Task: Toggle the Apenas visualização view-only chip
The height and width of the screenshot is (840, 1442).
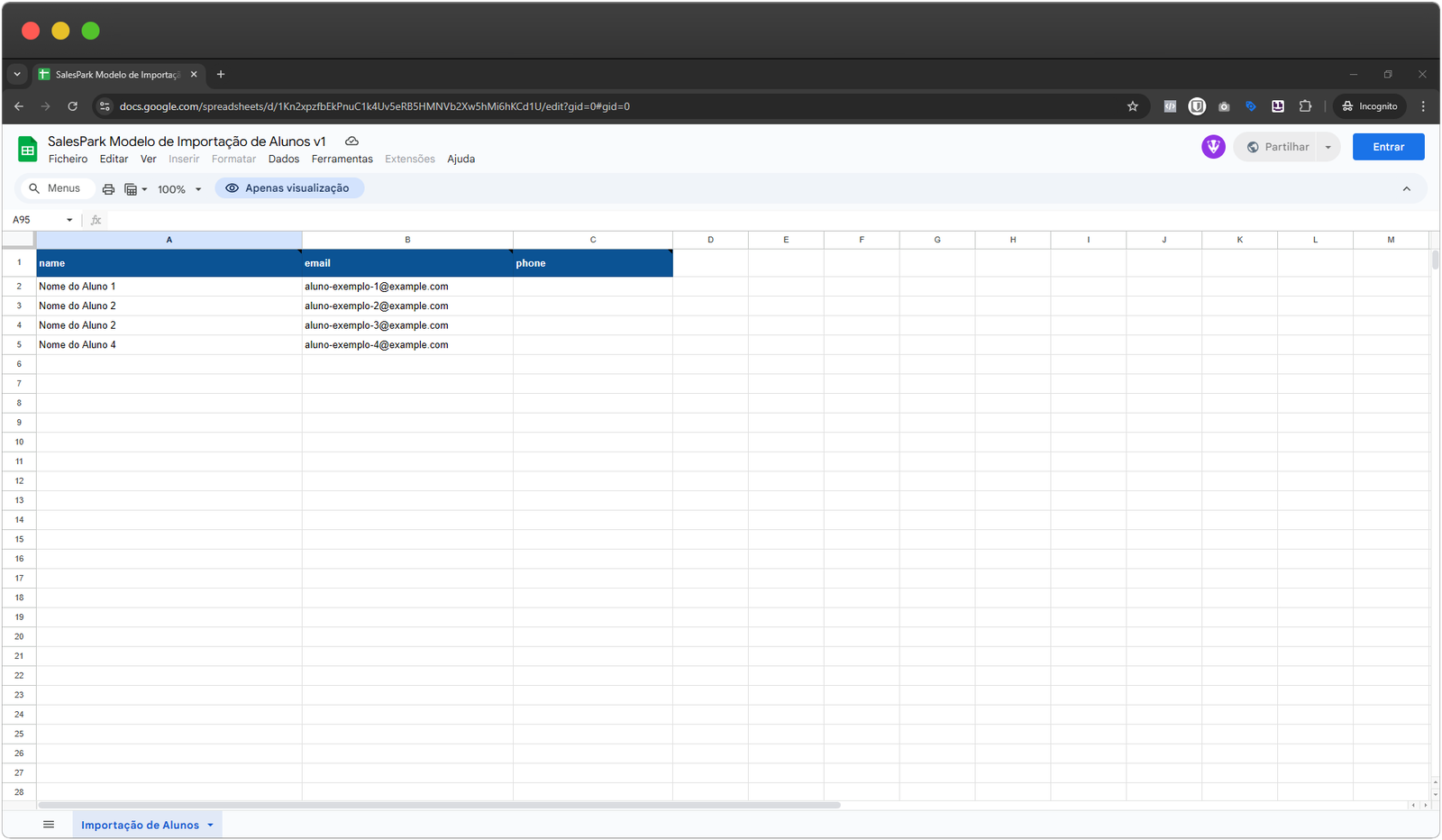Action: [288, 188]
